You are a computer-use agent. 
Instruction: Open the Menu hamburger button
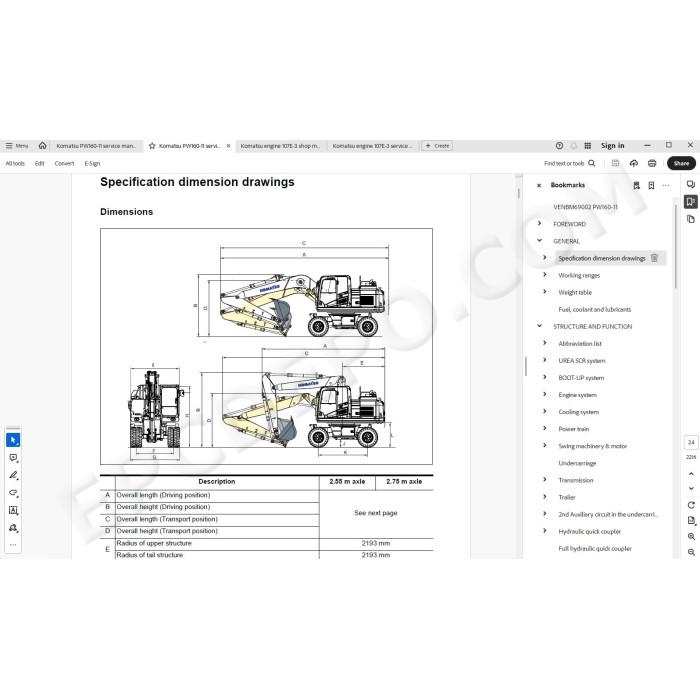point(17,146)
